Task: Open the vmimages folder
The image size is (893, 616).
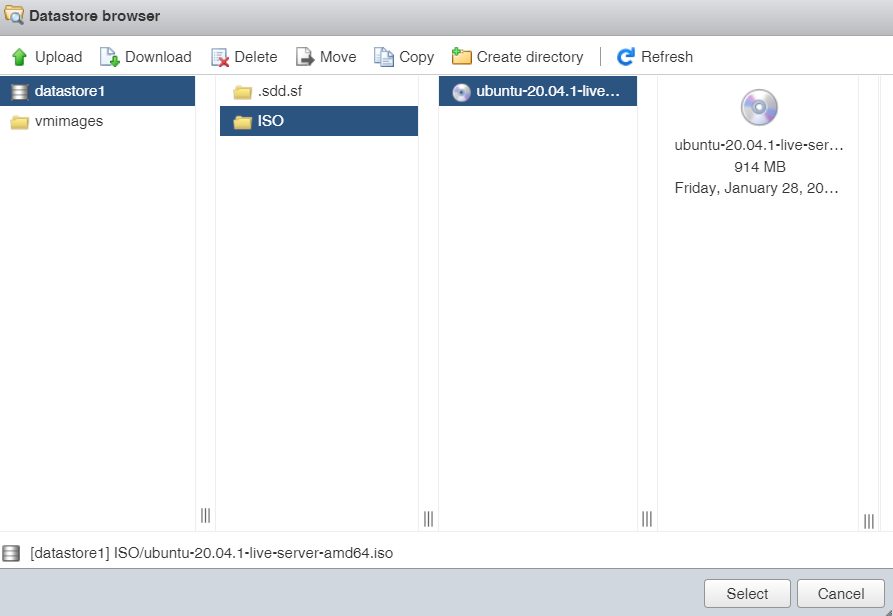Action: pos(68,122)
